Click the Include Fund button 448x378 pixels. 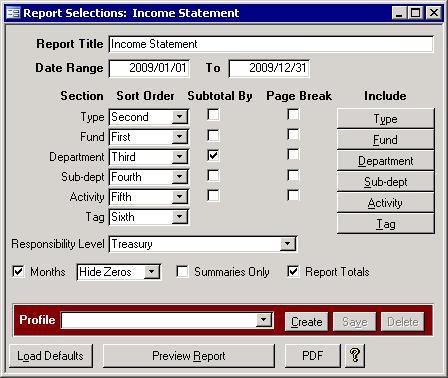(x=386, y=139)
